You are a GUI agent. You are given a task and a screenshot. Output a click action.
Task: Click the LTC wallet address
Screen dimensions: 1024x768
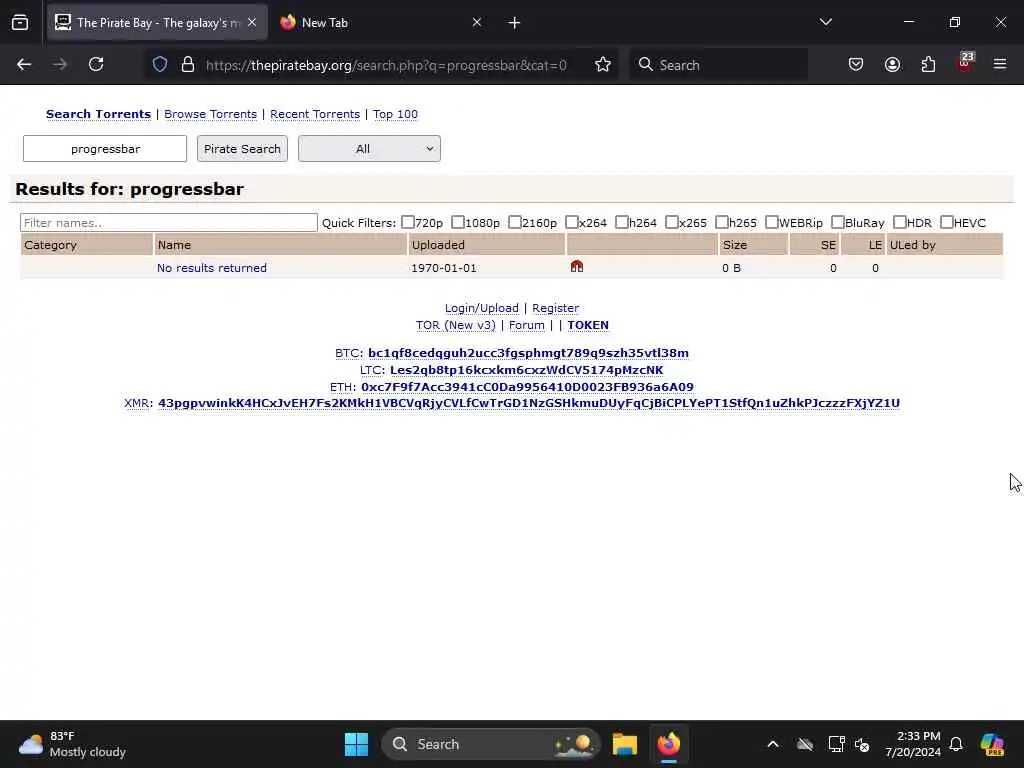pyautogui.click(x=526, y=370)
